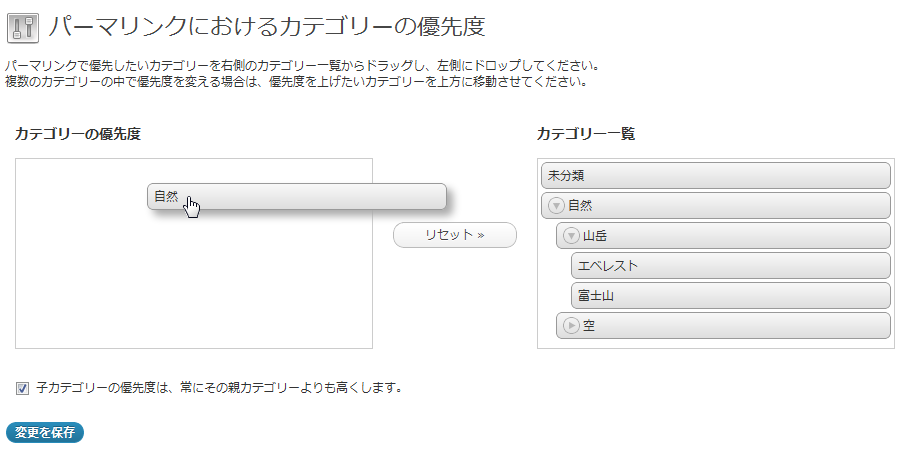Click the settings sliders icon beside the page title
Image resolution: width=900 pixels, height=450 pixels.
pyautogui.click(x=22, y=27)
